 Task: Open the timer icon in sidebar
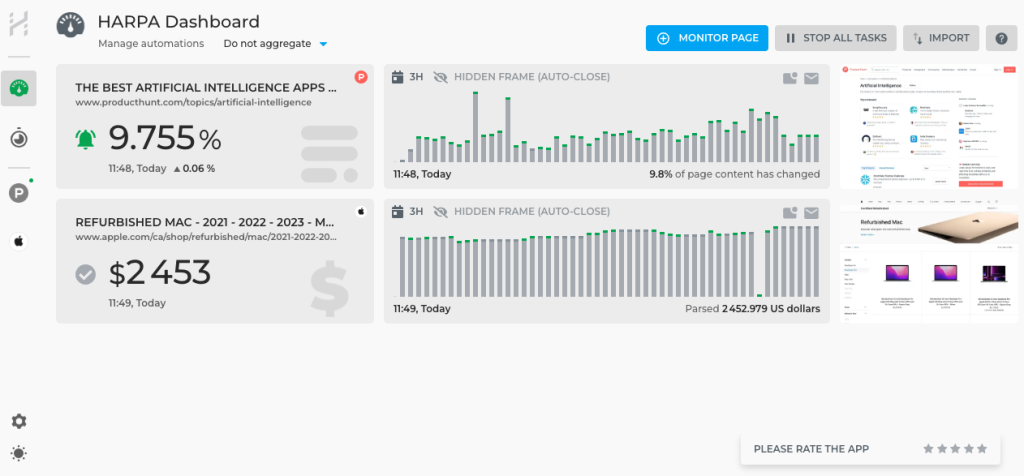pos(19,139)
